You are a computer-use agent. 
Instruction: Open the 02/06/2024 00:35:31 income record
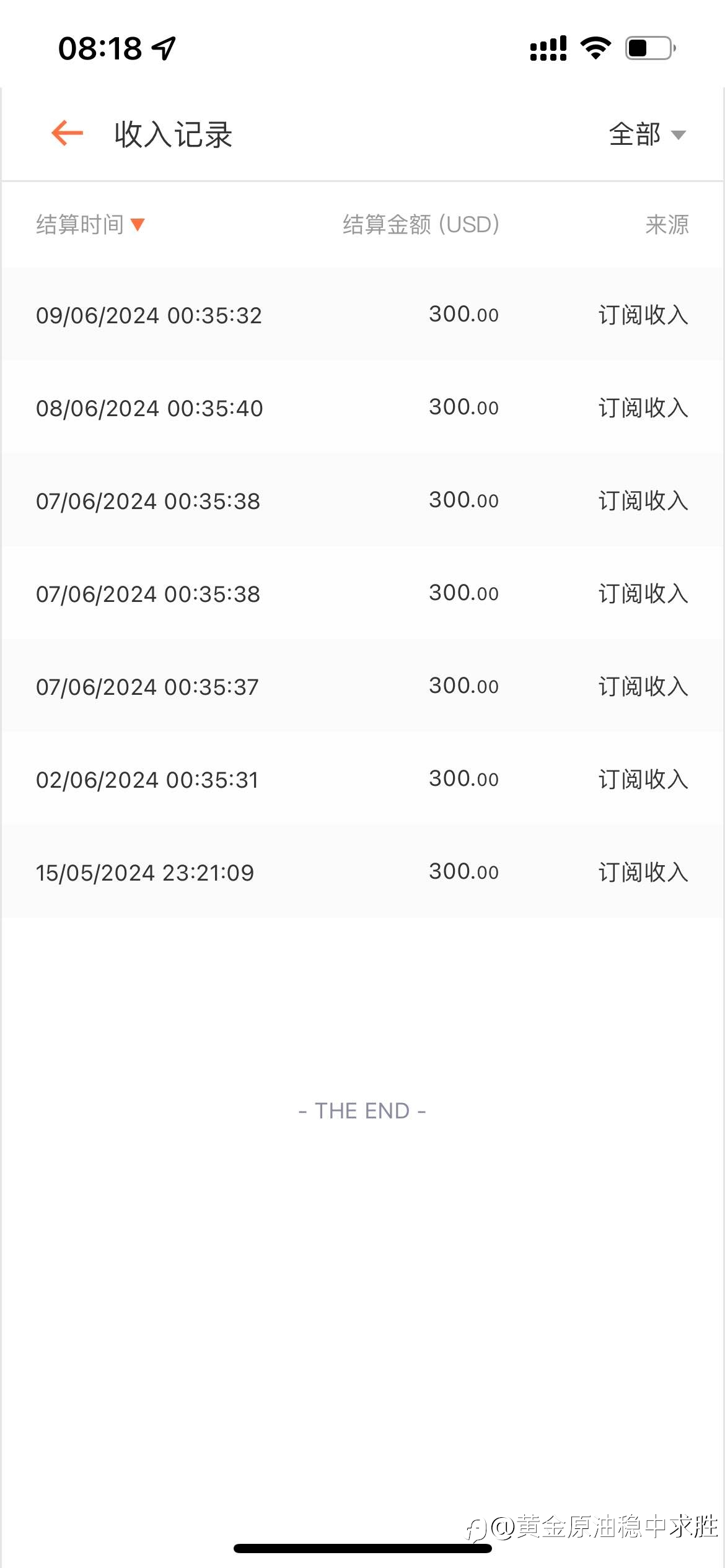tap(362, 779)
